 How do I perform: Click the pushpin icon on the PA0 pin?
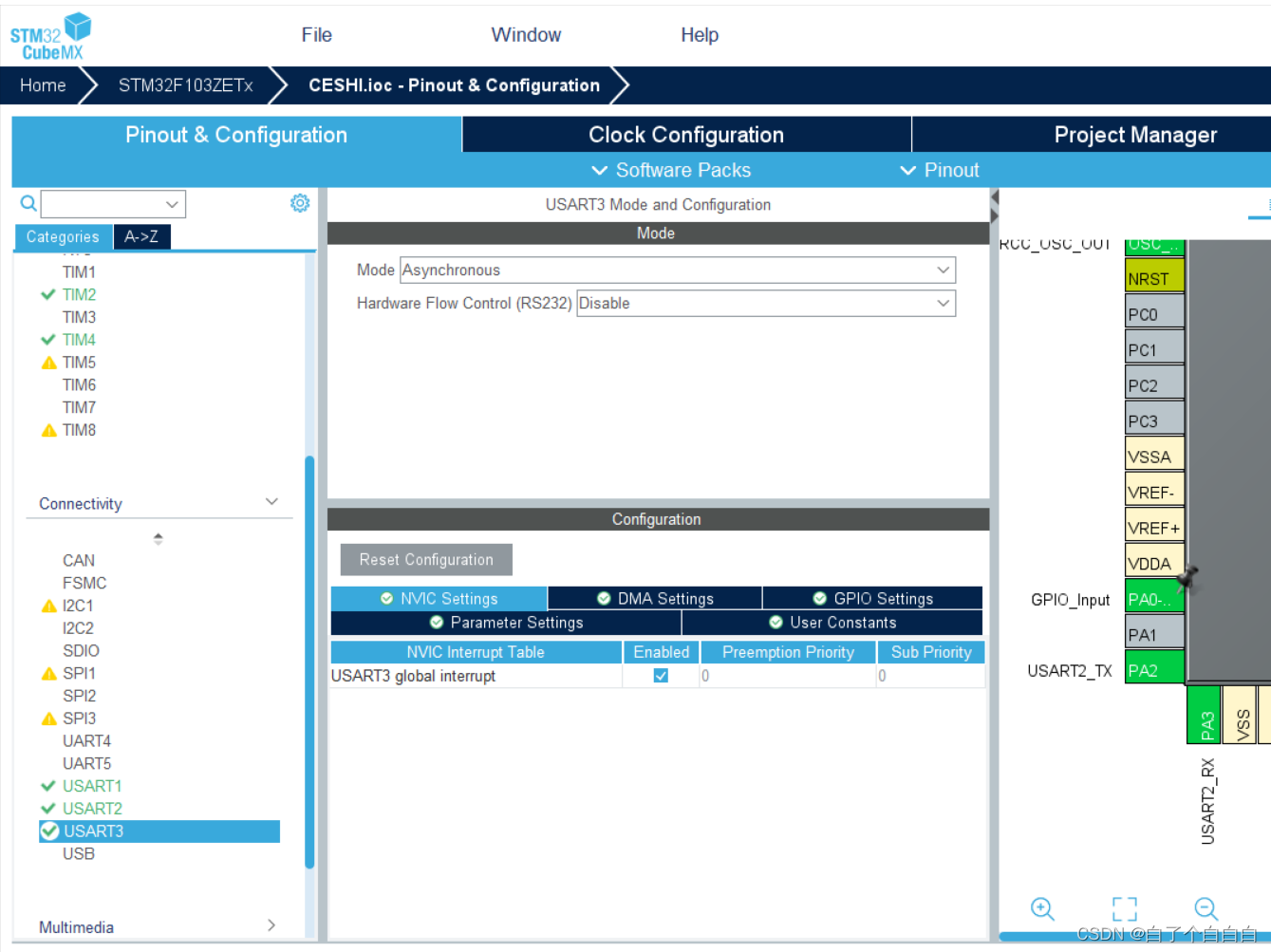click(1187, 577)
